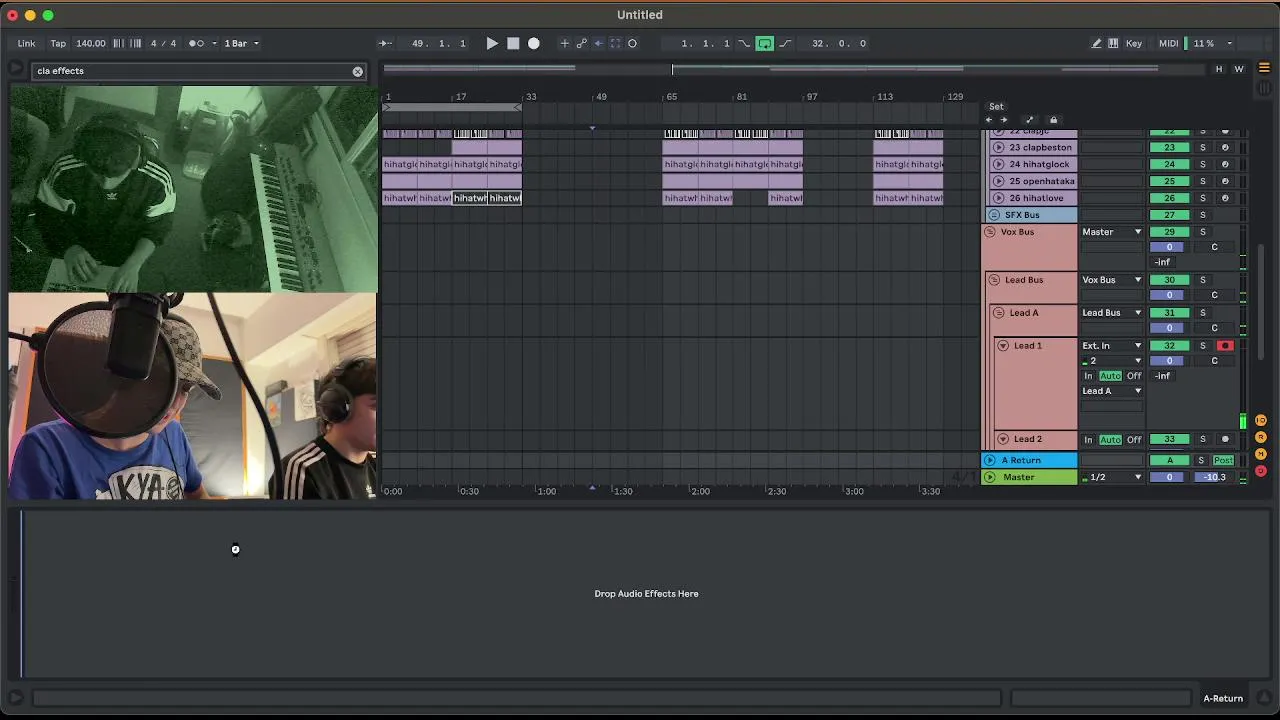Click the H optimize height button

coord(1218,69)
